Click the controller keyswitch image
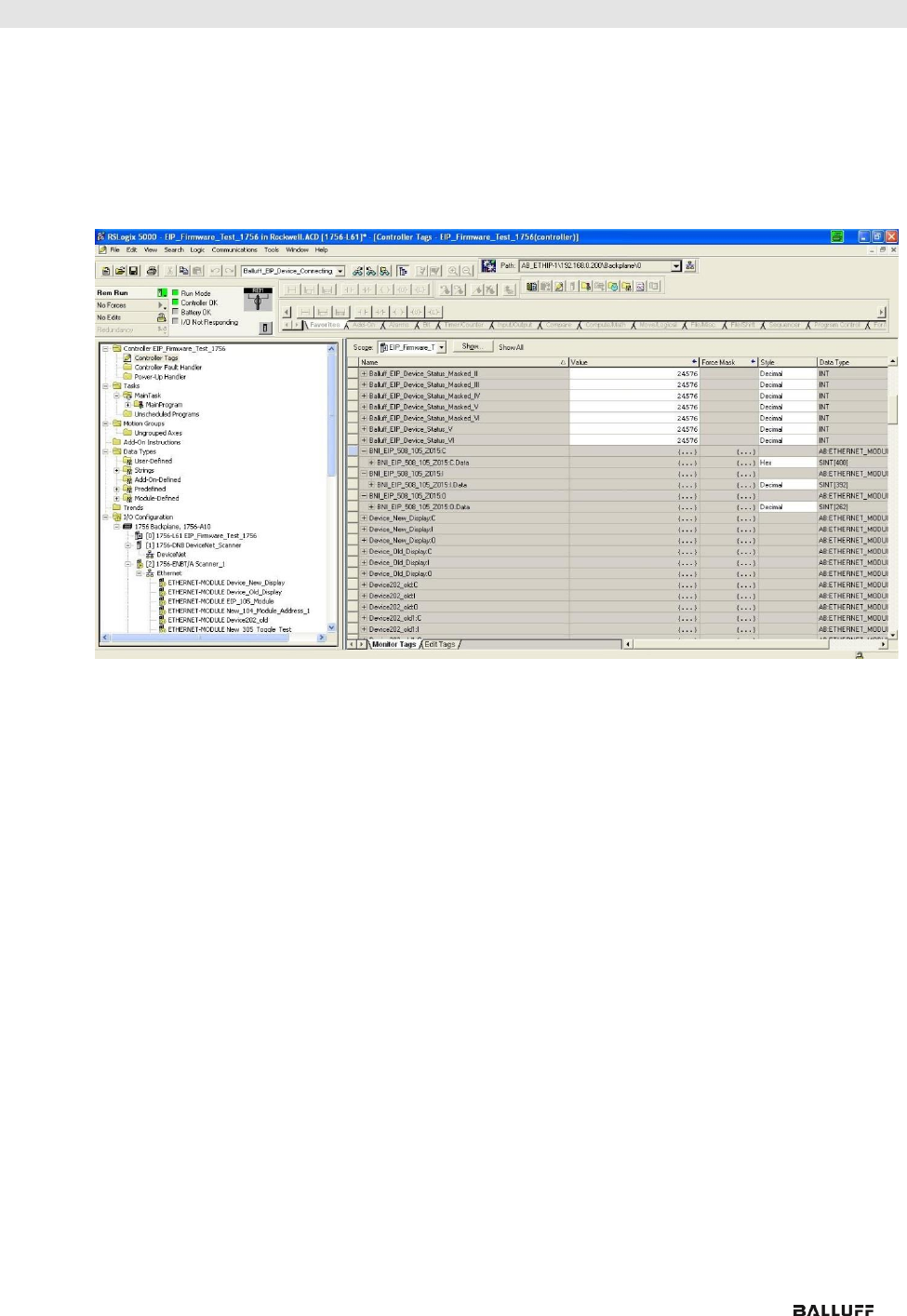 tap(258, 298)
